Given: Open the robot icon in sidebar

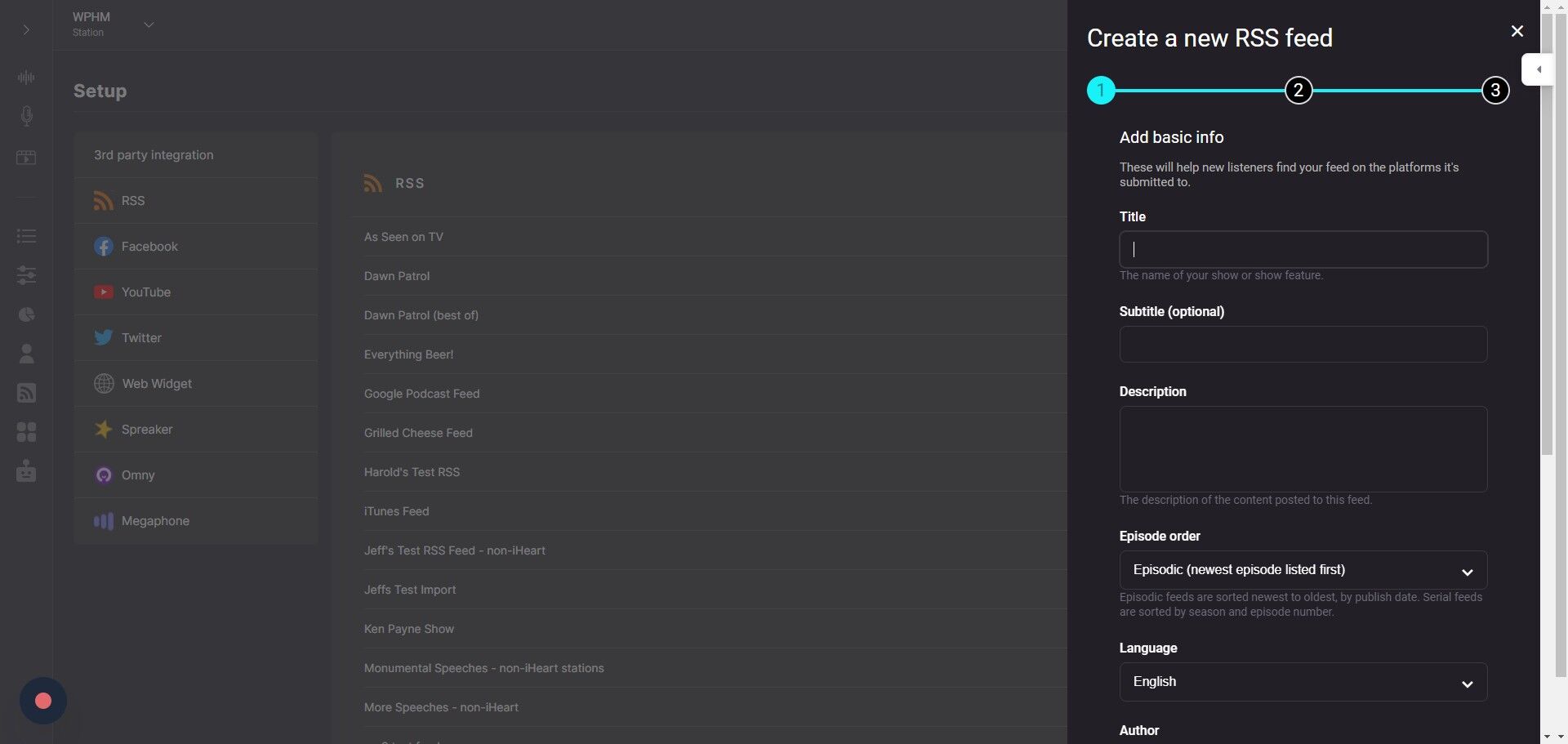Looking at the screenshot, I should pyautogui.click(x=26, y=471).
